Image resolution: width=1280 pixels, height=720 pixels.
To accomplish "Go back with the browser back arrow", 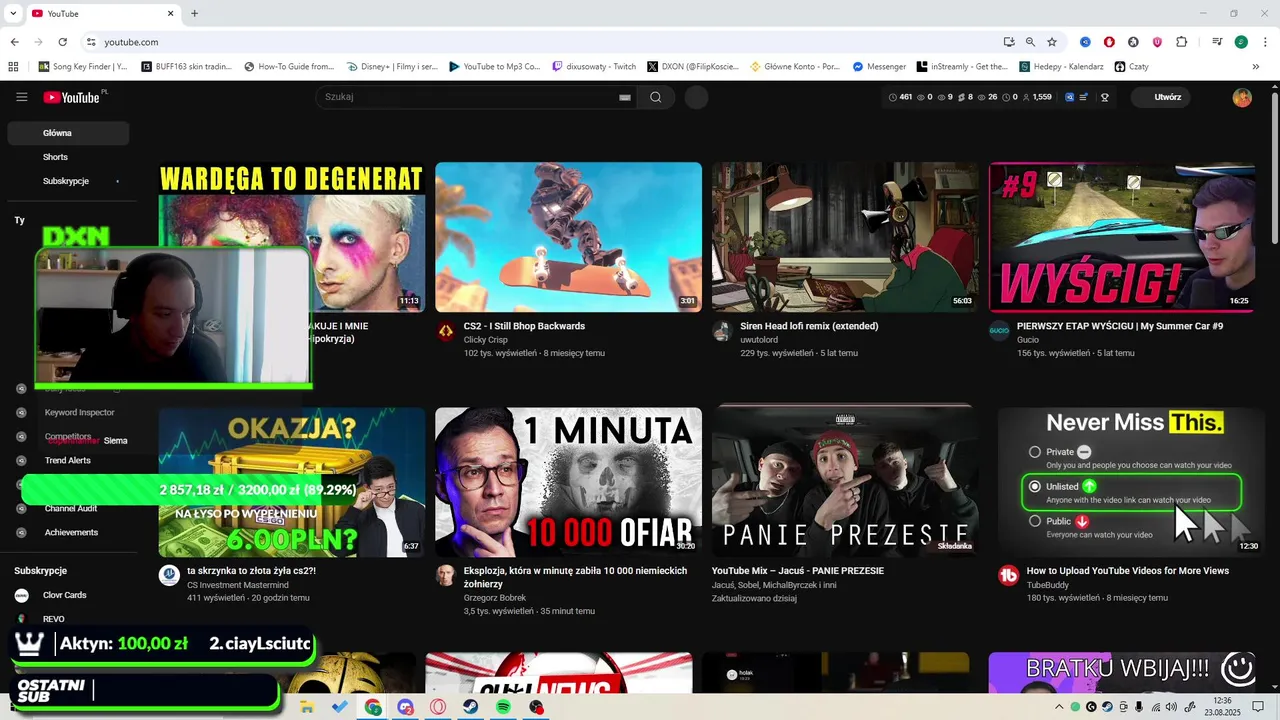I will (14, 42).
